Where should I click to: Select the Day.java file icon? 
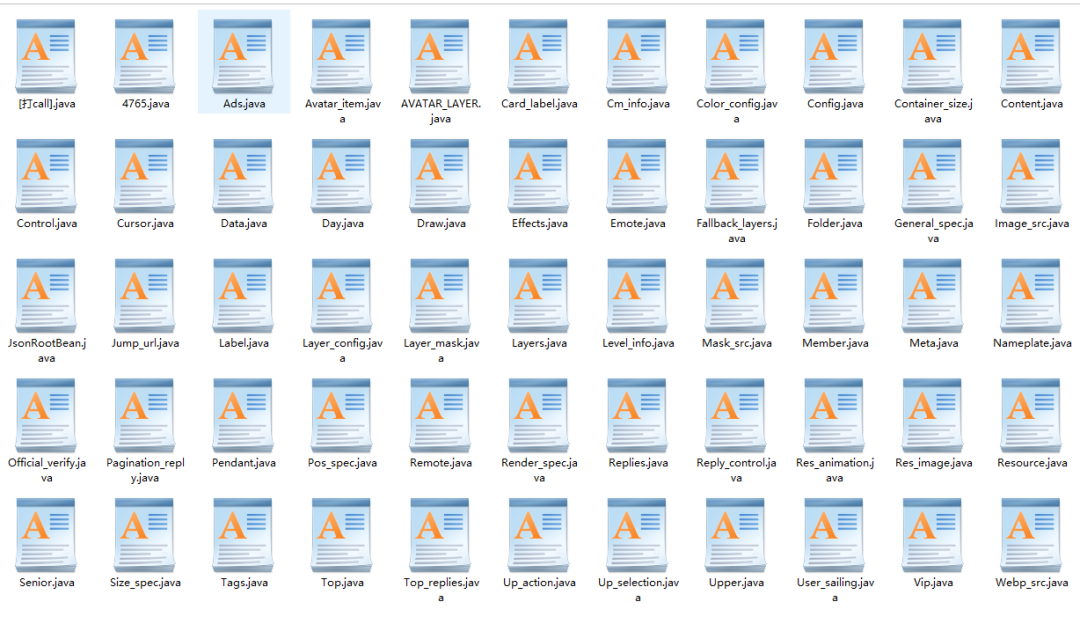pyautogui.click(x=342, y=177)
